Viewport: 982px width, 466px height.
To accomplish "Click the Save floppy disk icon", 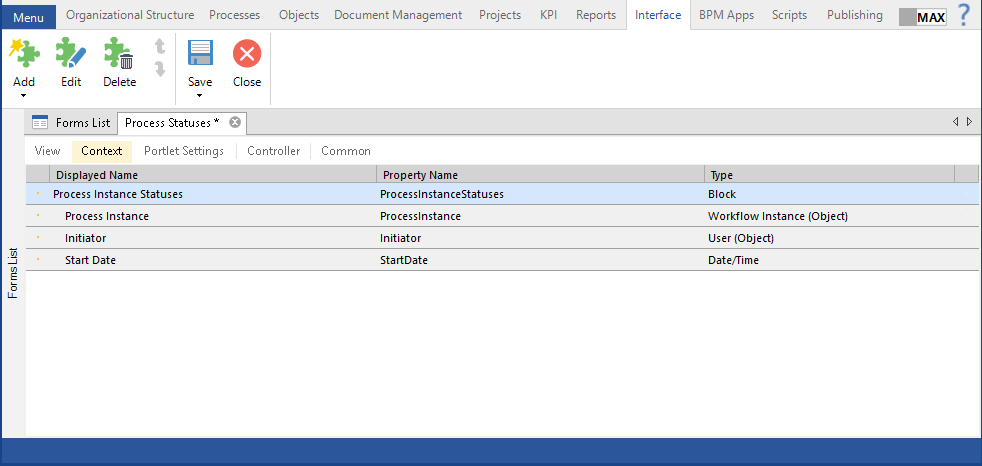I will point(200,54).
